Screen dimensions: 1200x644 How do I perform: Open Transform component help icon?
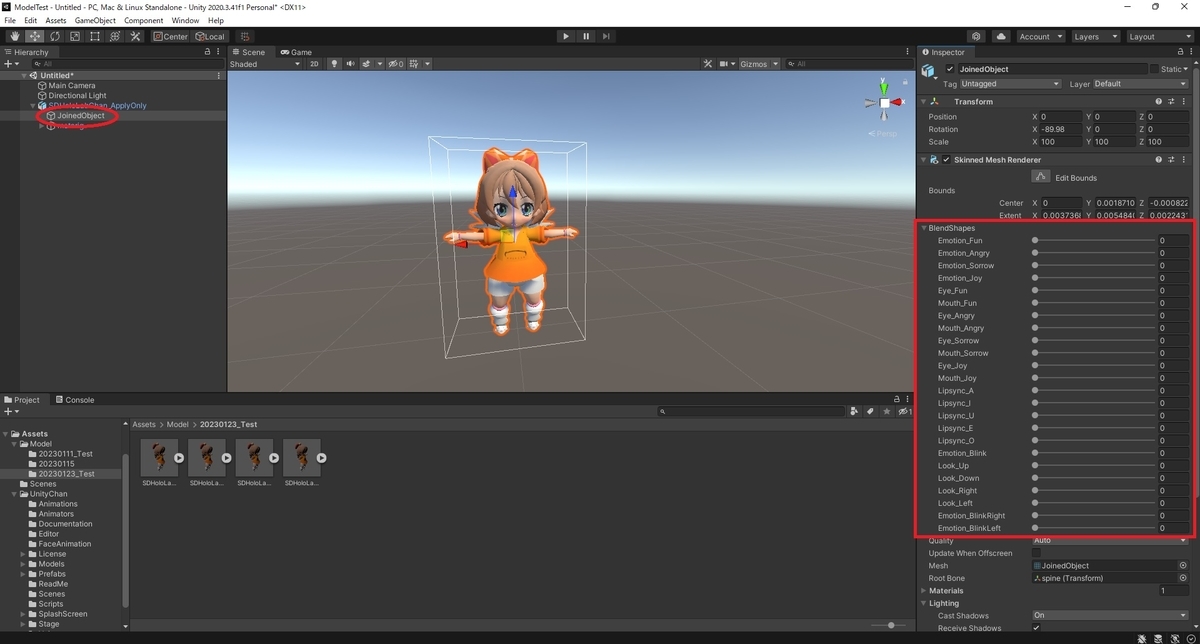click(1159, 101)
